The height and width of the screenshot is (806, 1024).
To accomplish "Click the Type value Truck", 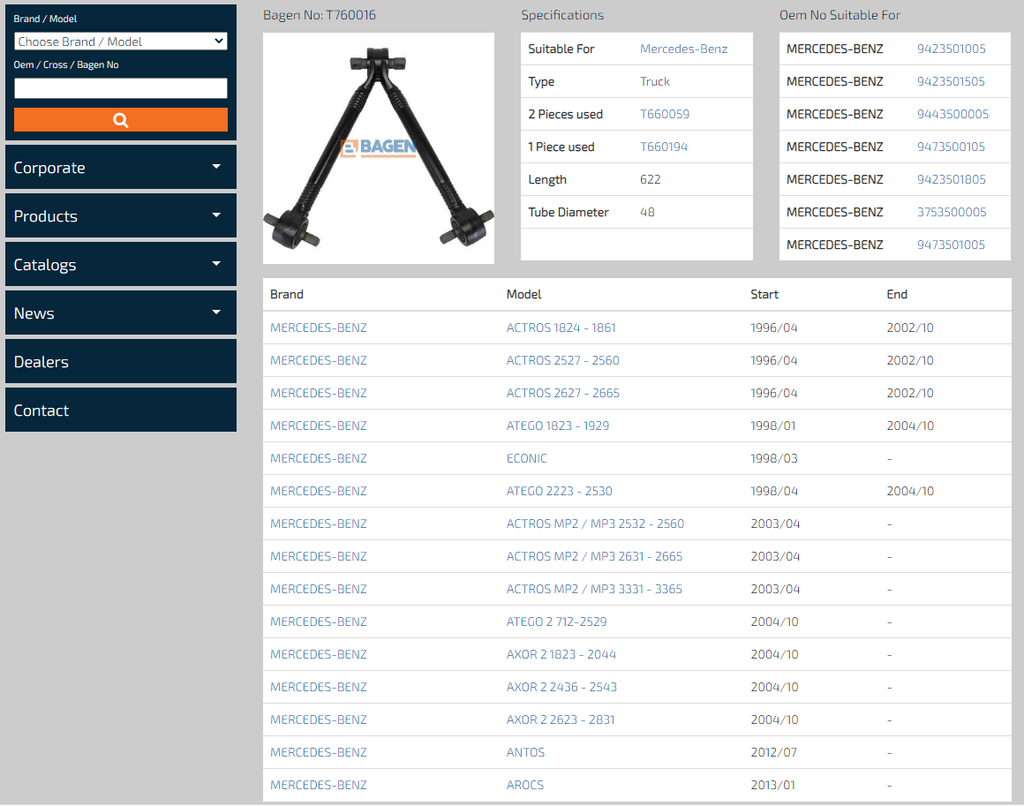I will 655,82.
